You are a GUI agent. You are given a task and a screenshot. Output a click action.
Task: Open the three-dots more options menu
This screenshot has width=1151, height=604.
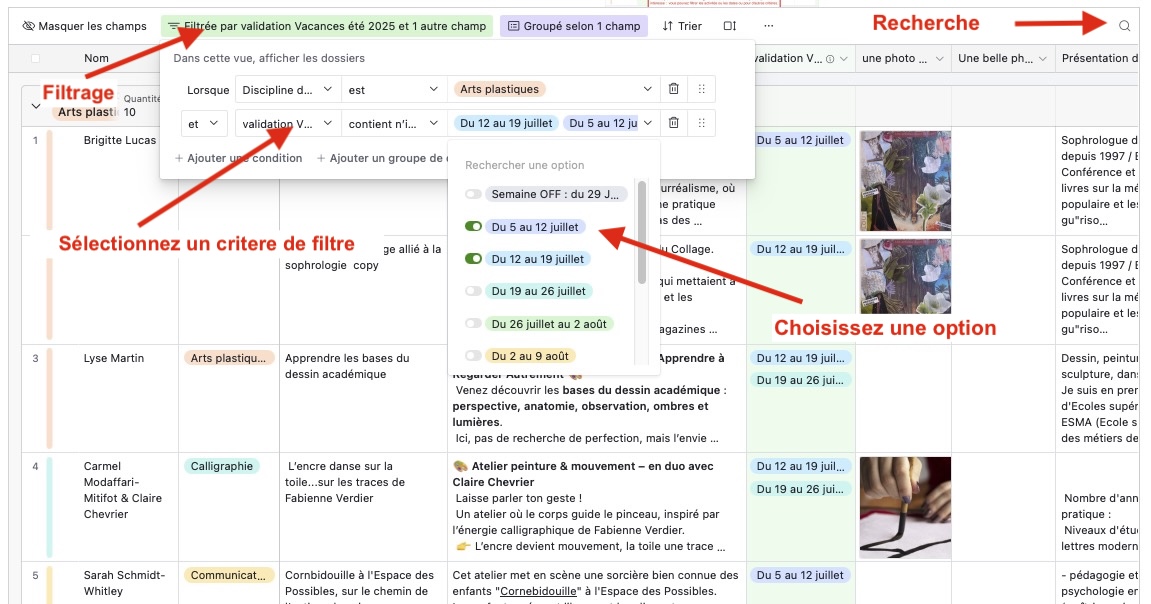click(x=769, y=26)
